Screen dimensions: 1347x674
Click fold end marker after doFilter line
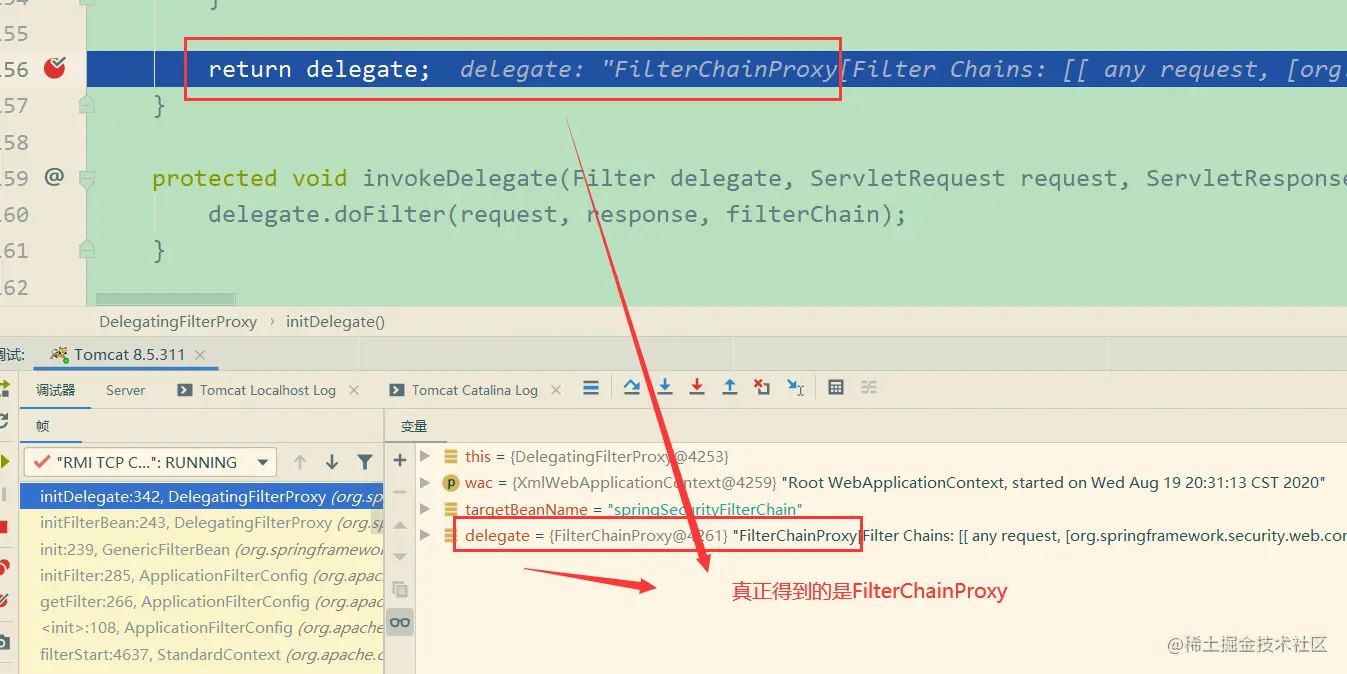87,249
